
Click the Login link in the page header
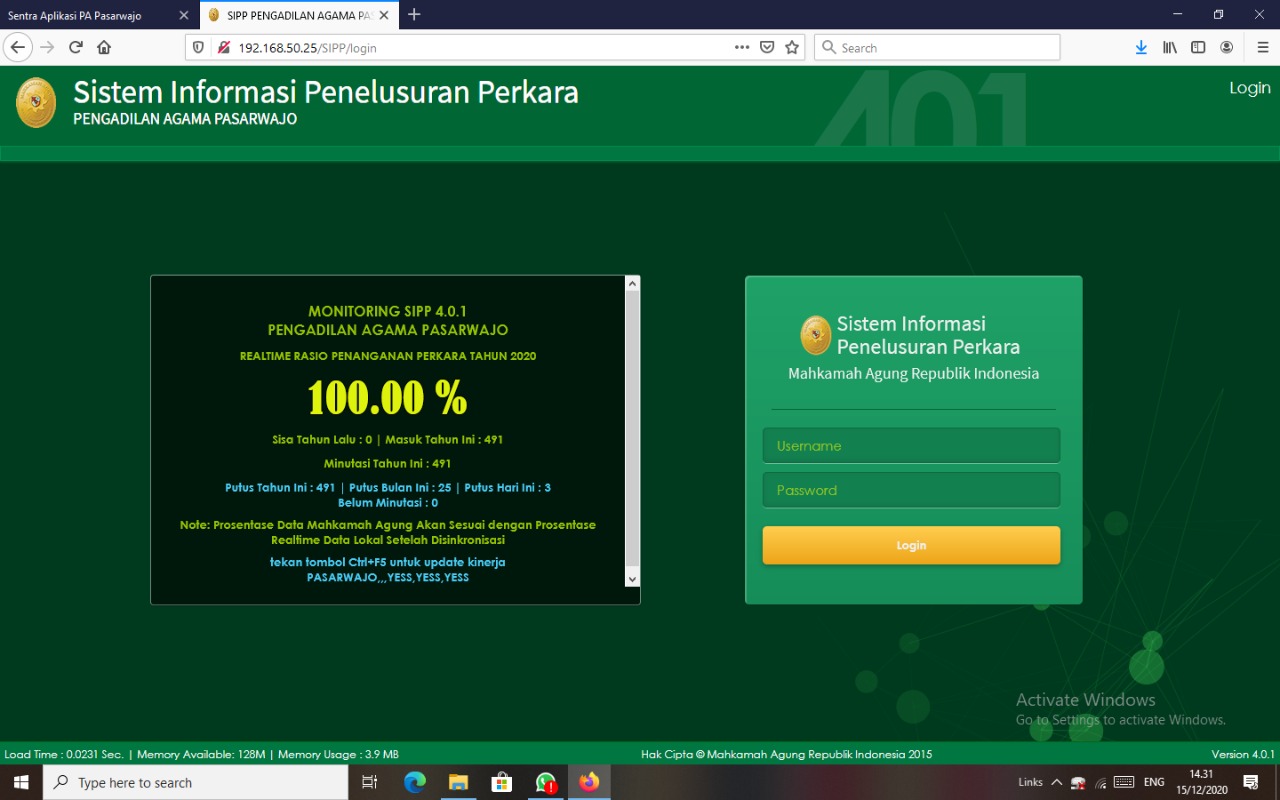pyautogui.click(x=1250, y=88)
